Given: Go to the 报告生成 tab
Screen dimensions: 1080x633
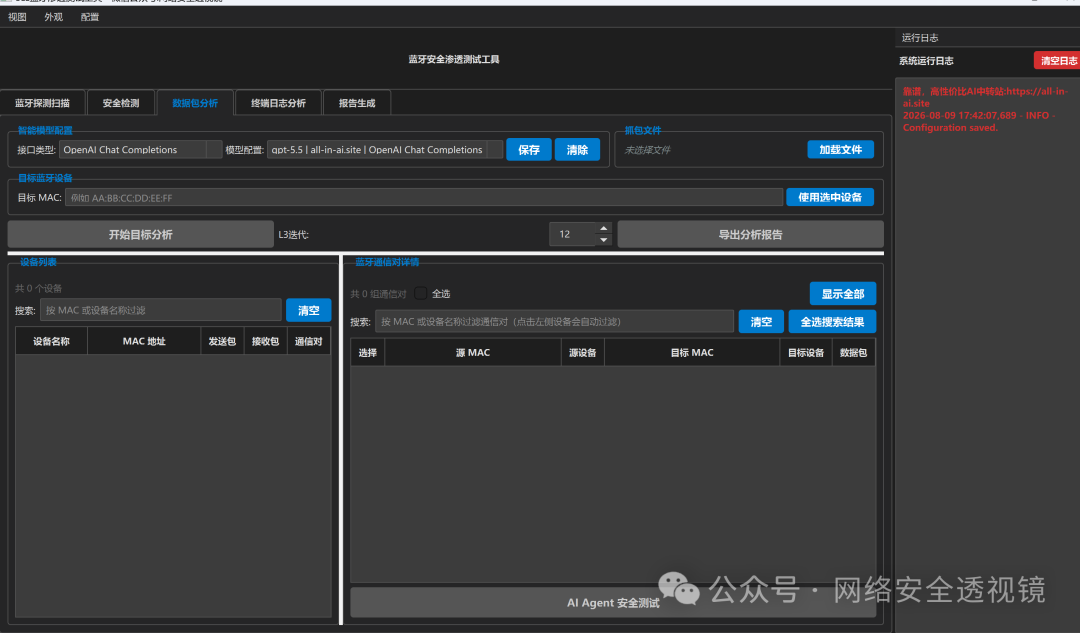Looking at the screenshot, I should tap(357, 103).
